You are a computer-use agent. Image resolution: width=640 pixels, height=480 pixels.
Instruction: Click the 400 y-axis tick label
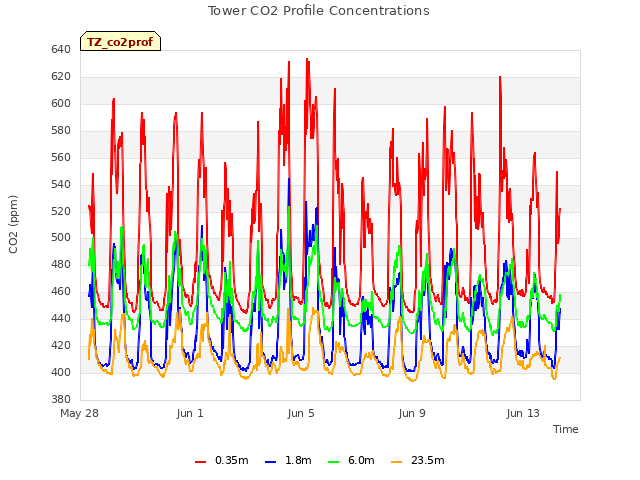click(x=61, y=372)
